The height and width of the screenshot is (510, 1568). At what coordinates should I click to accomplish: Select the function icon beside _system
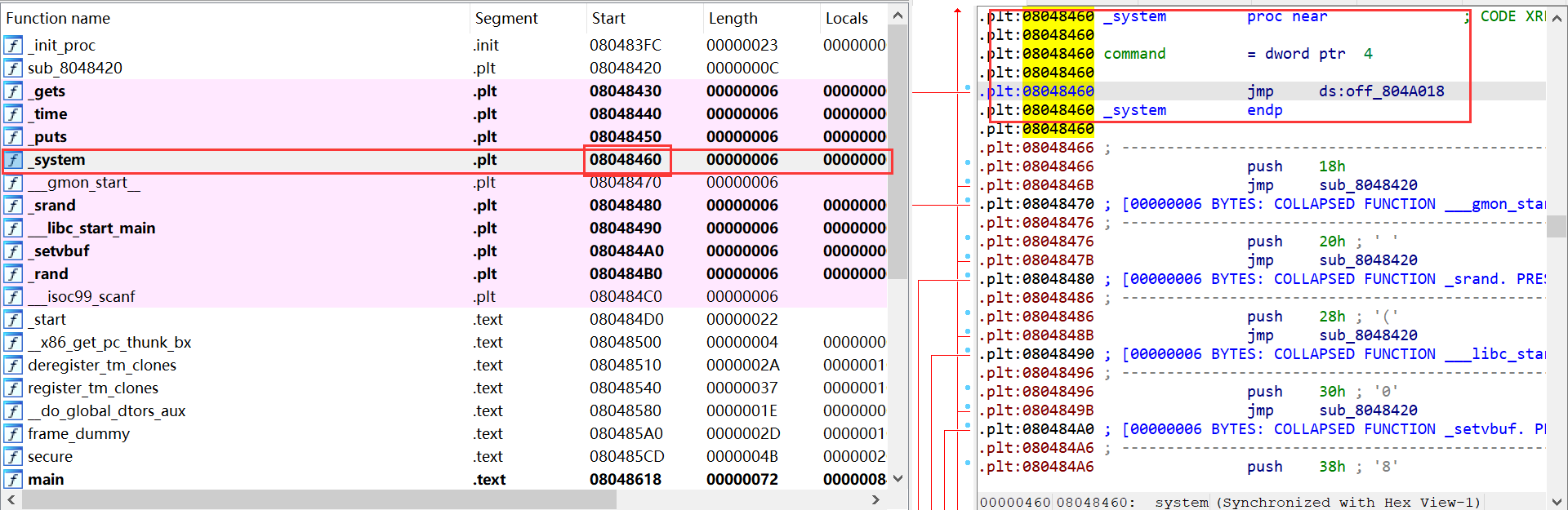(13, 160)
